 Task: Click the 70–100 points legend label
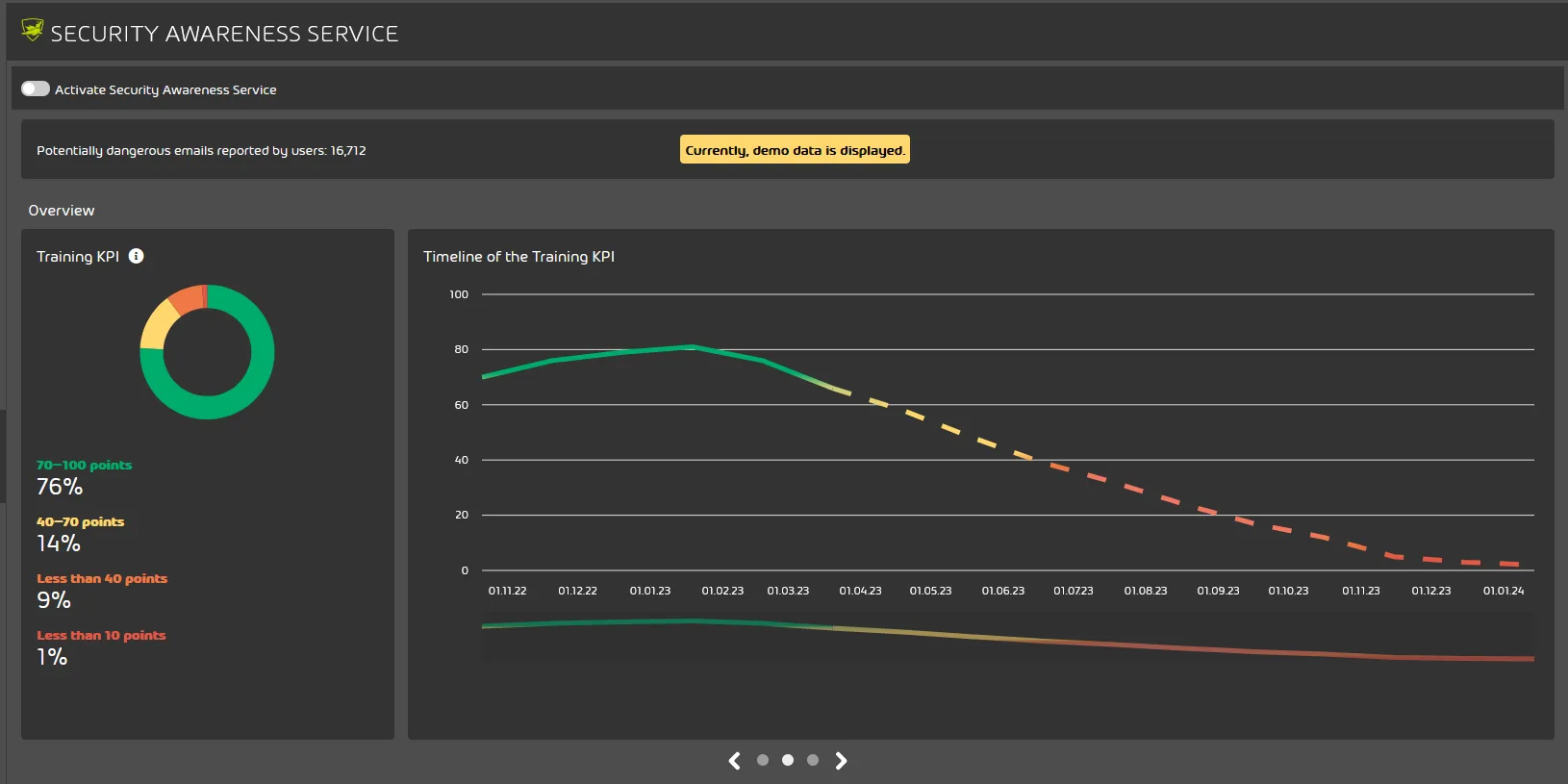click(x=84, y=465)
